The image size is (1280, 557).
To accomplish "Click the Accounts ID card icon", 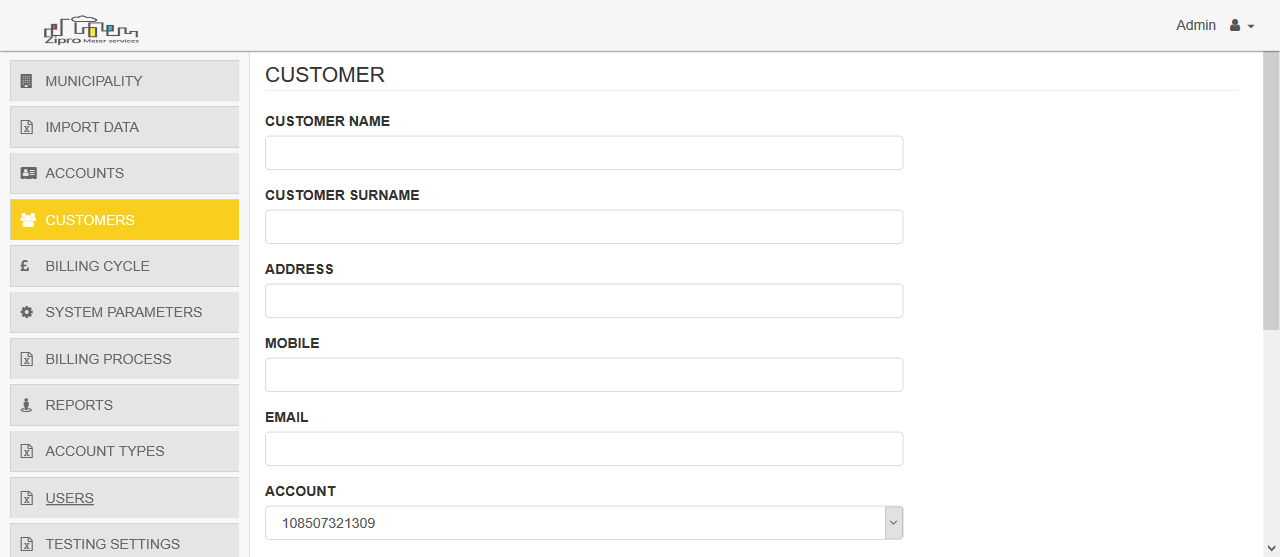I will 28,173.
